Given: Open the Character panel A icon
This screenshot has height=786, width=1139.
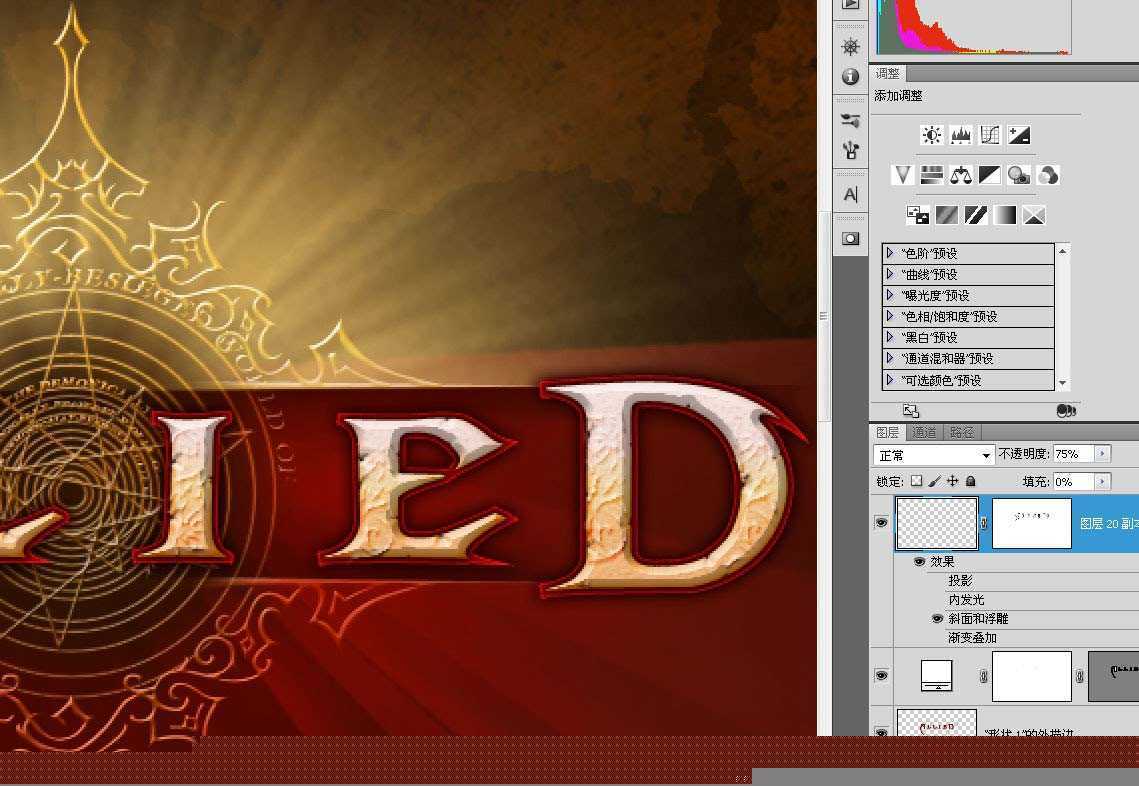Looking at the screenshot, I should (x=851, y=195).
